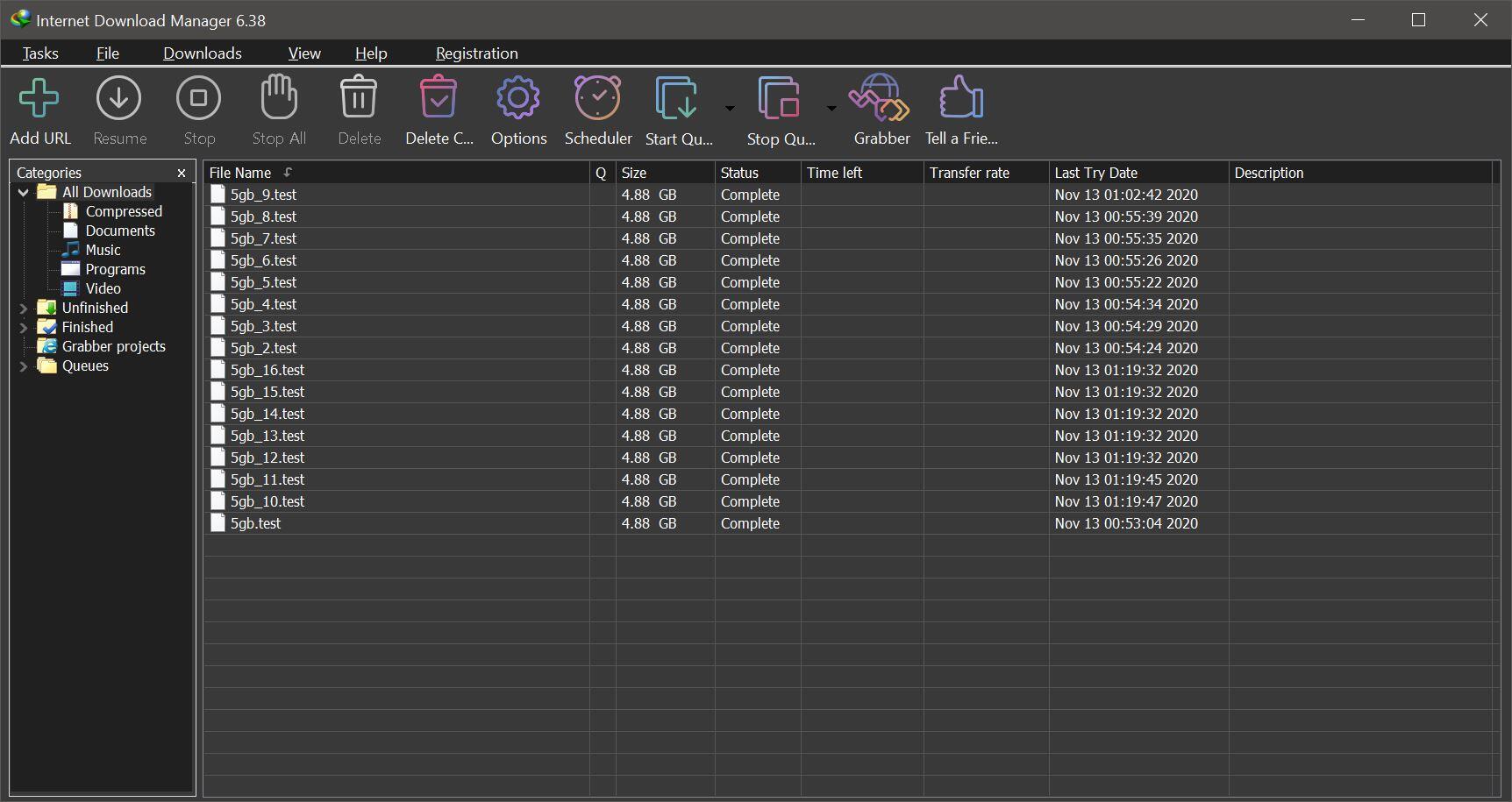
Task: Click the Add URL toolbar icon
Action: (39, 97)
